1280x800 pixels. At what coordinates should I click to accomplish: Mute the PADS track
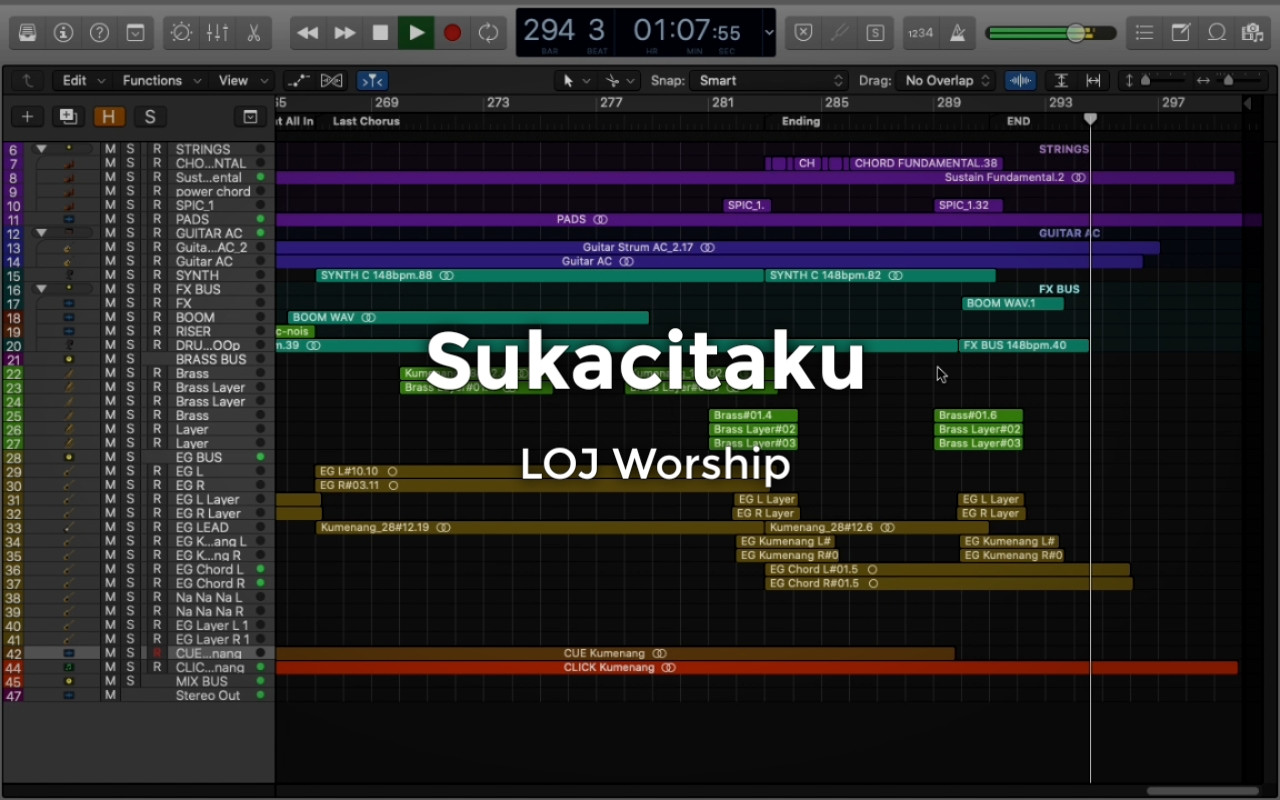pos(110,219)
